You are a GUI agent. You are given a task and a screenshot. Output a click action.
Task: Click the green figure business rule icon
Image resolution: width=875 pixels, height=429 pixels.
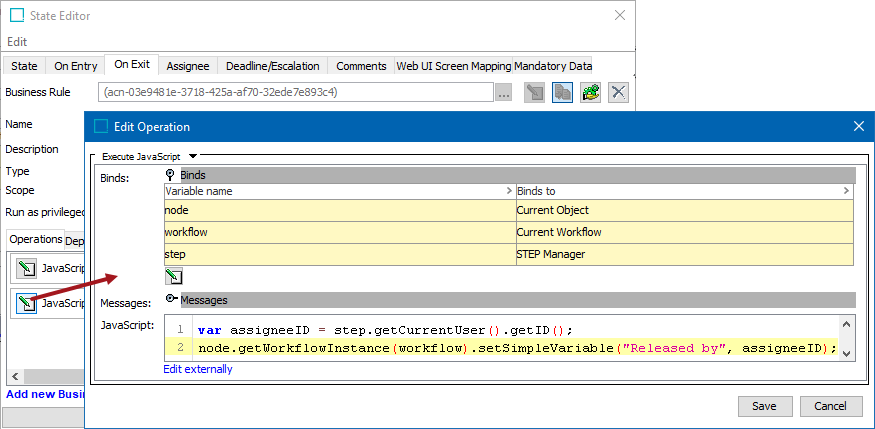pos(590,92)
